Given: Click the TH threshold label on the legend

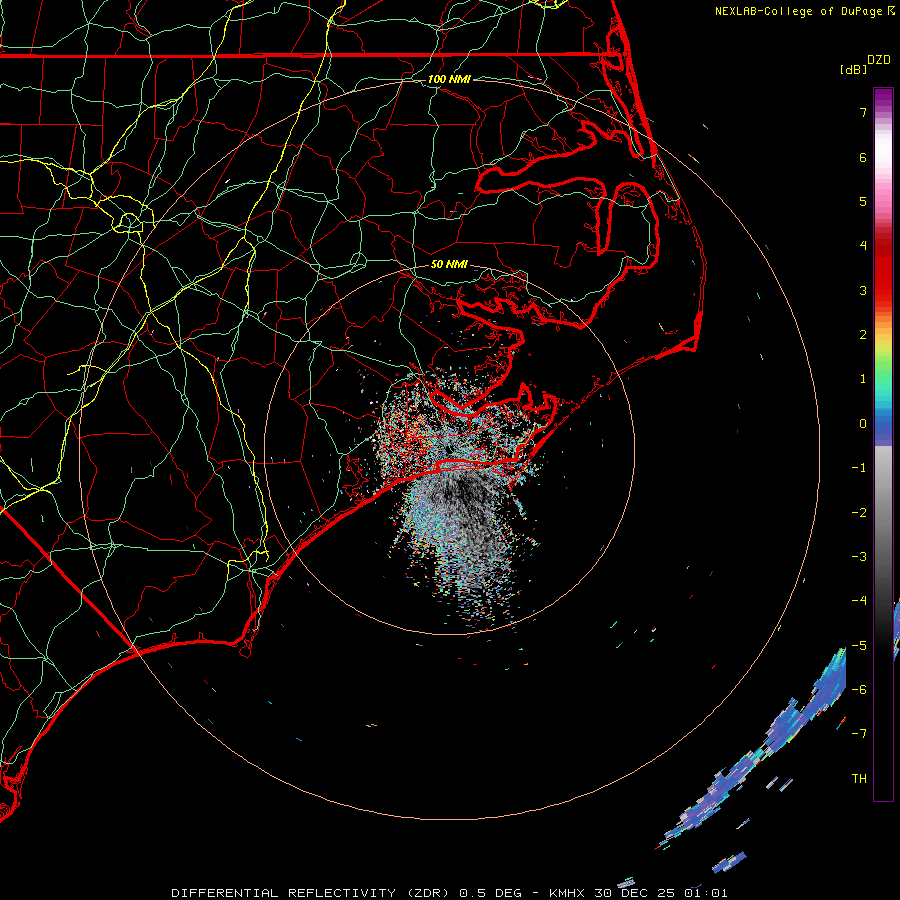Looking at the screenshot, I should point(859,779).
